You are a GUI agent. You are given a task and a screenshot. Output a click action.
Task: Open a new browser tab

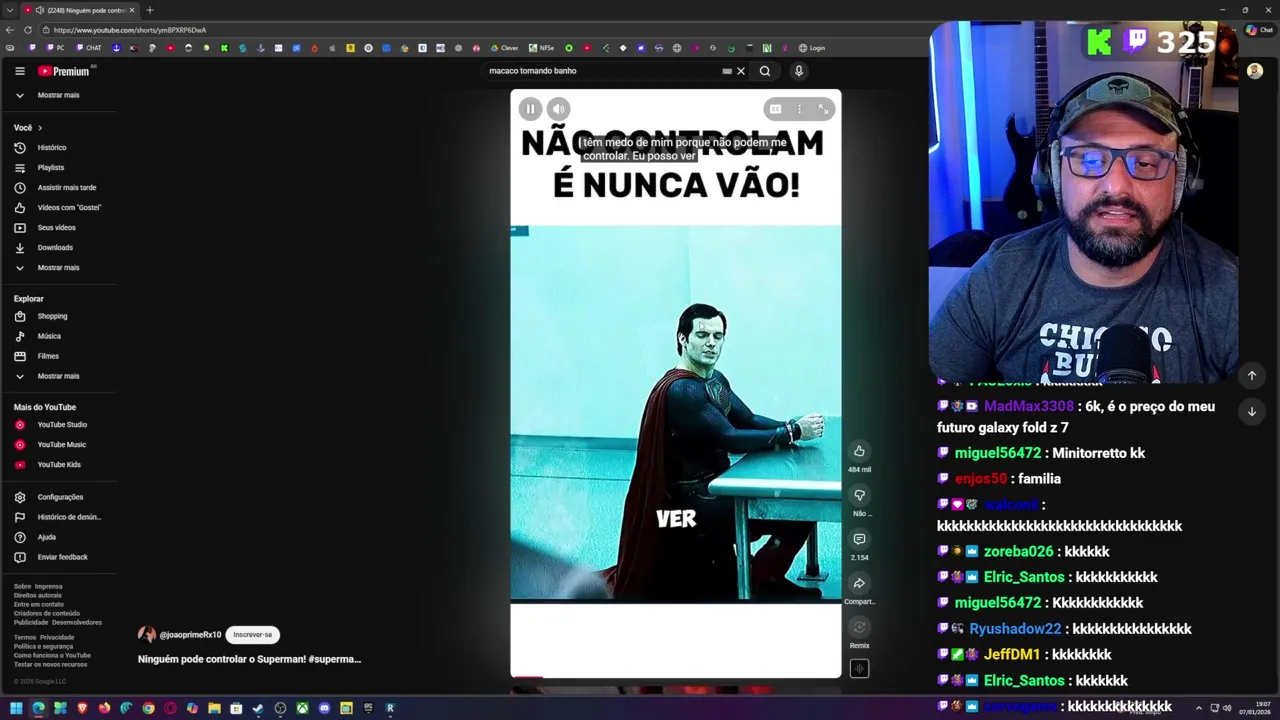click(149, 10)
